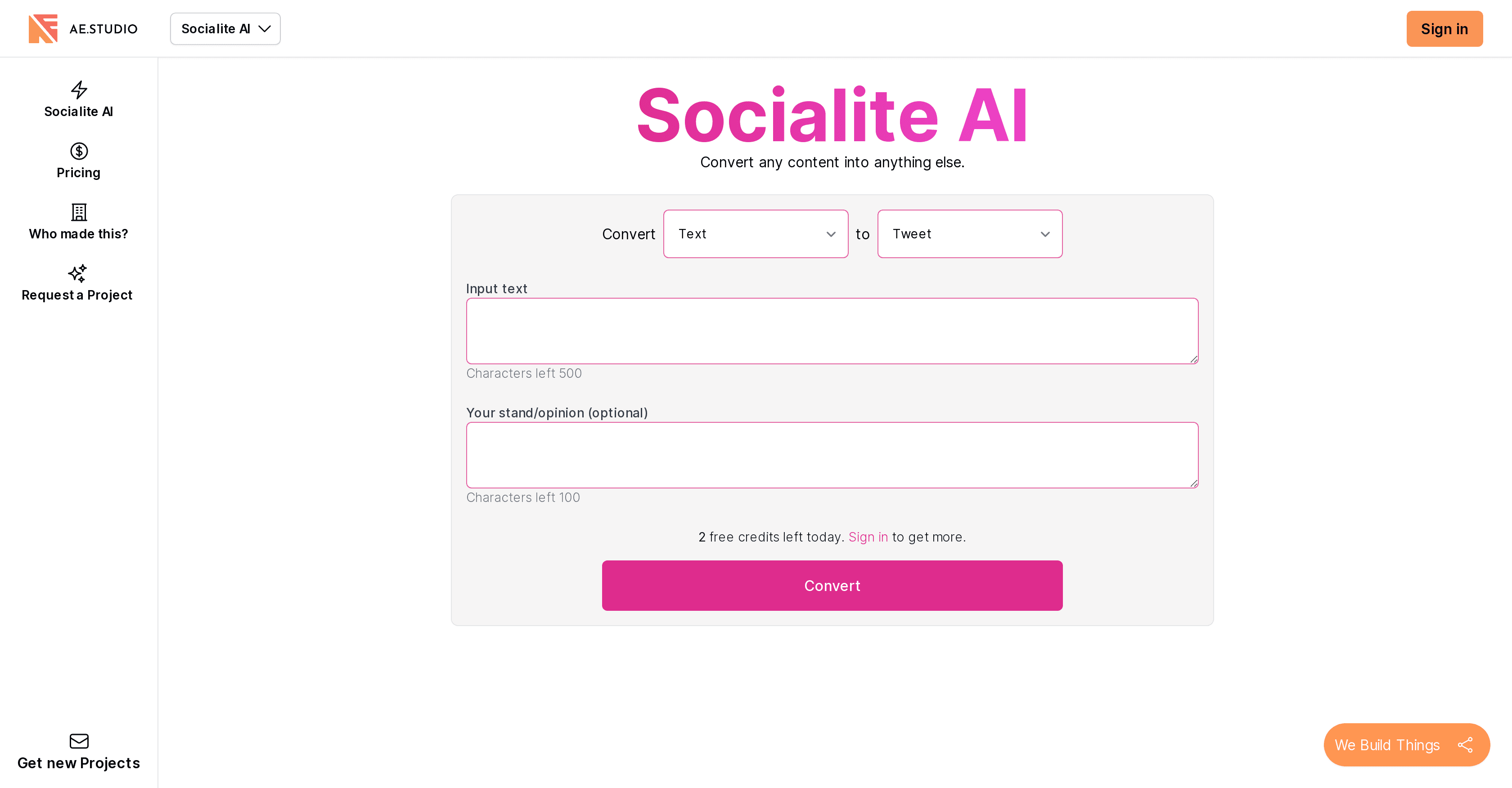The width and height of the screenshot is (1512, 788).
Task: Click the envelope icon for Get new Projects
Action: point(78,741)
